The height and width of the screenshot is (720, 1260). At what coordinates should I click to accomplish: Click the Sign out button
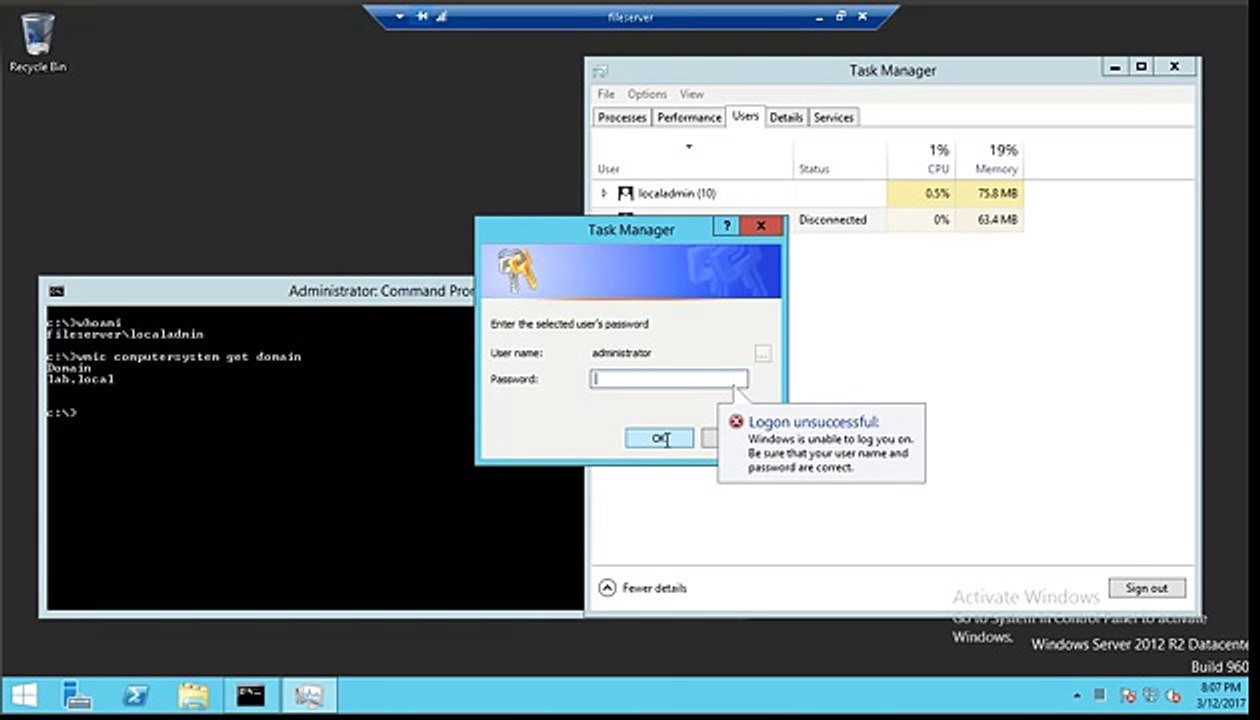[1146, 588]
